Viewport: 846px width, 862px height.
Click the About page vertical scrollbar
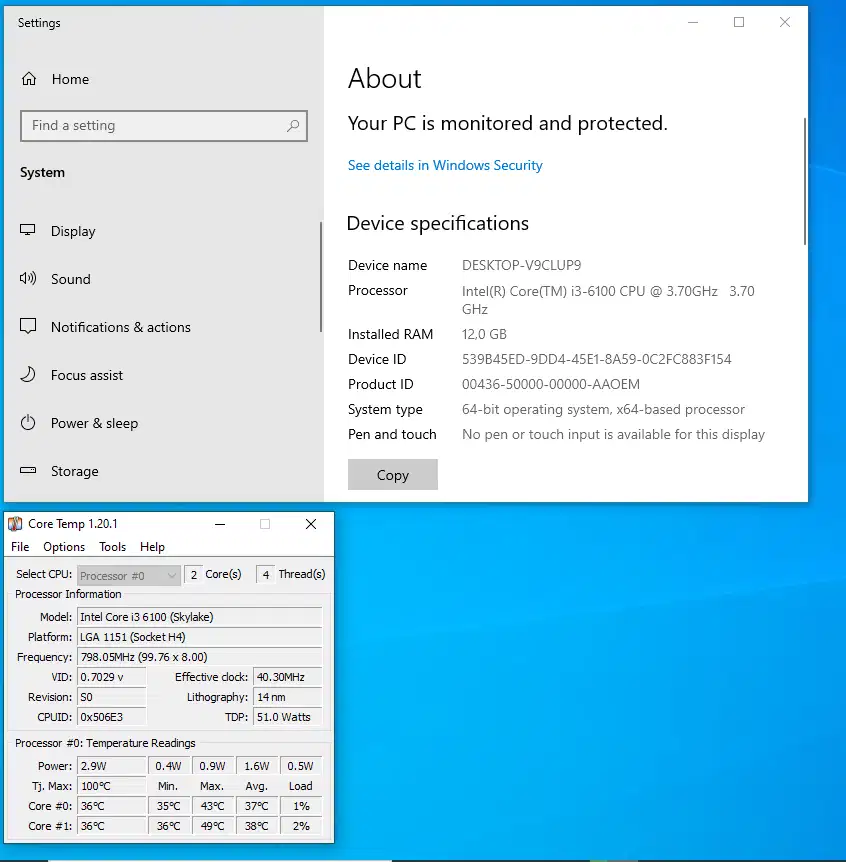pos(805,181)
